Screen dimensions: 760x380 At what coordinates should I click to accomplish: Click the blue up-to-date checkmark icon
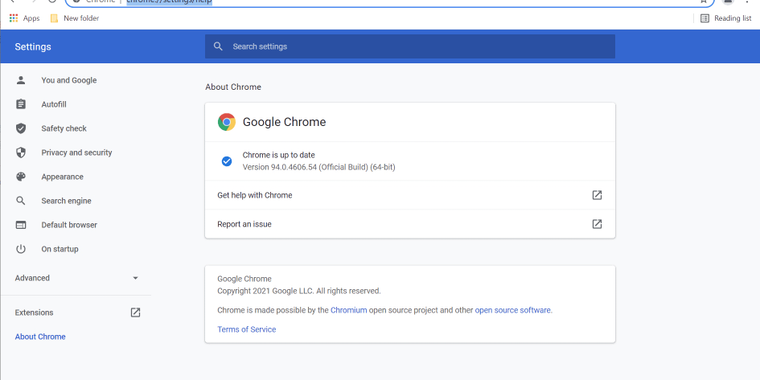point(226,161)
